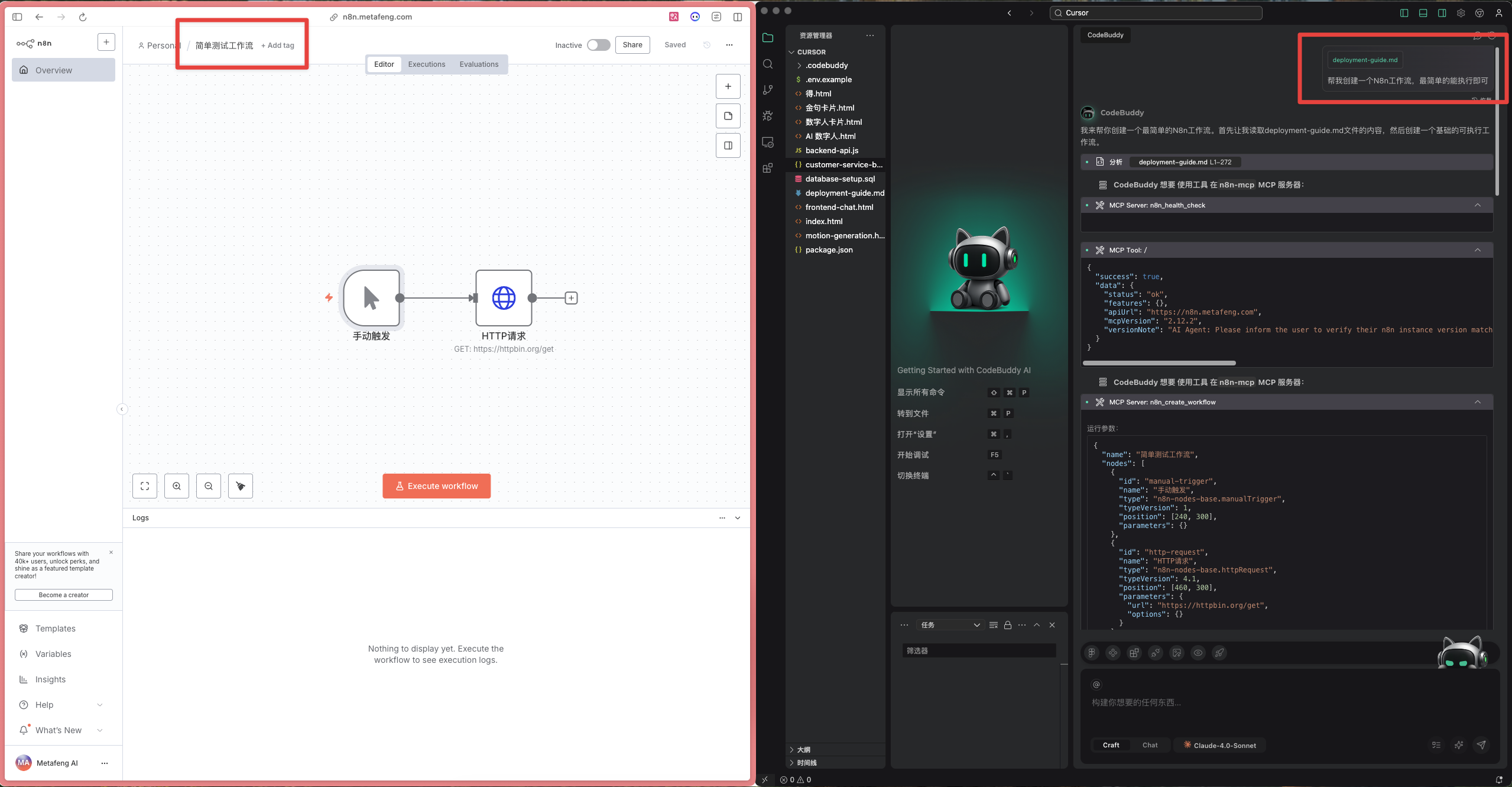Toggle scroll lock in task panel
Viewport: 1512px width, 787px height.
tap(1008, 625)
